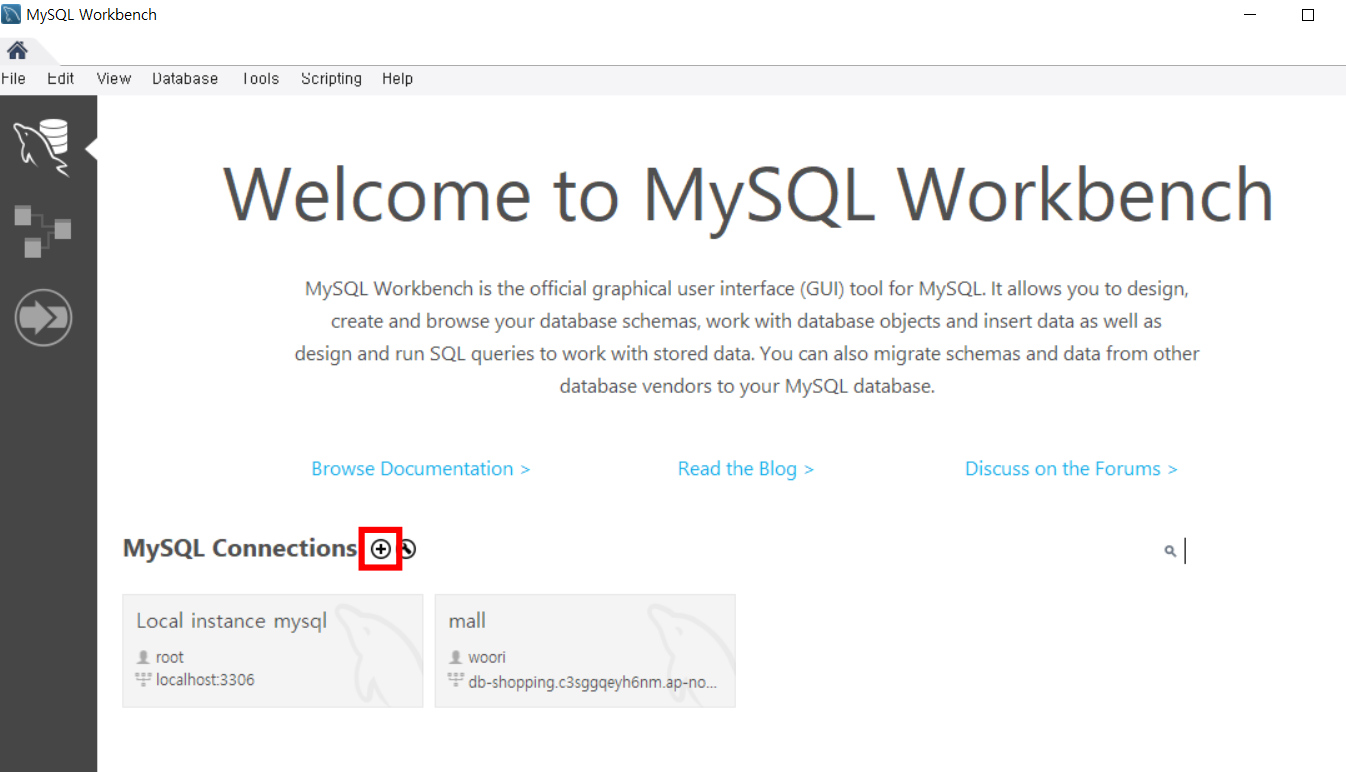Minimize the MySQL Workbench window
This screenshot has height=772, width=1346.
pos(1252,15)
